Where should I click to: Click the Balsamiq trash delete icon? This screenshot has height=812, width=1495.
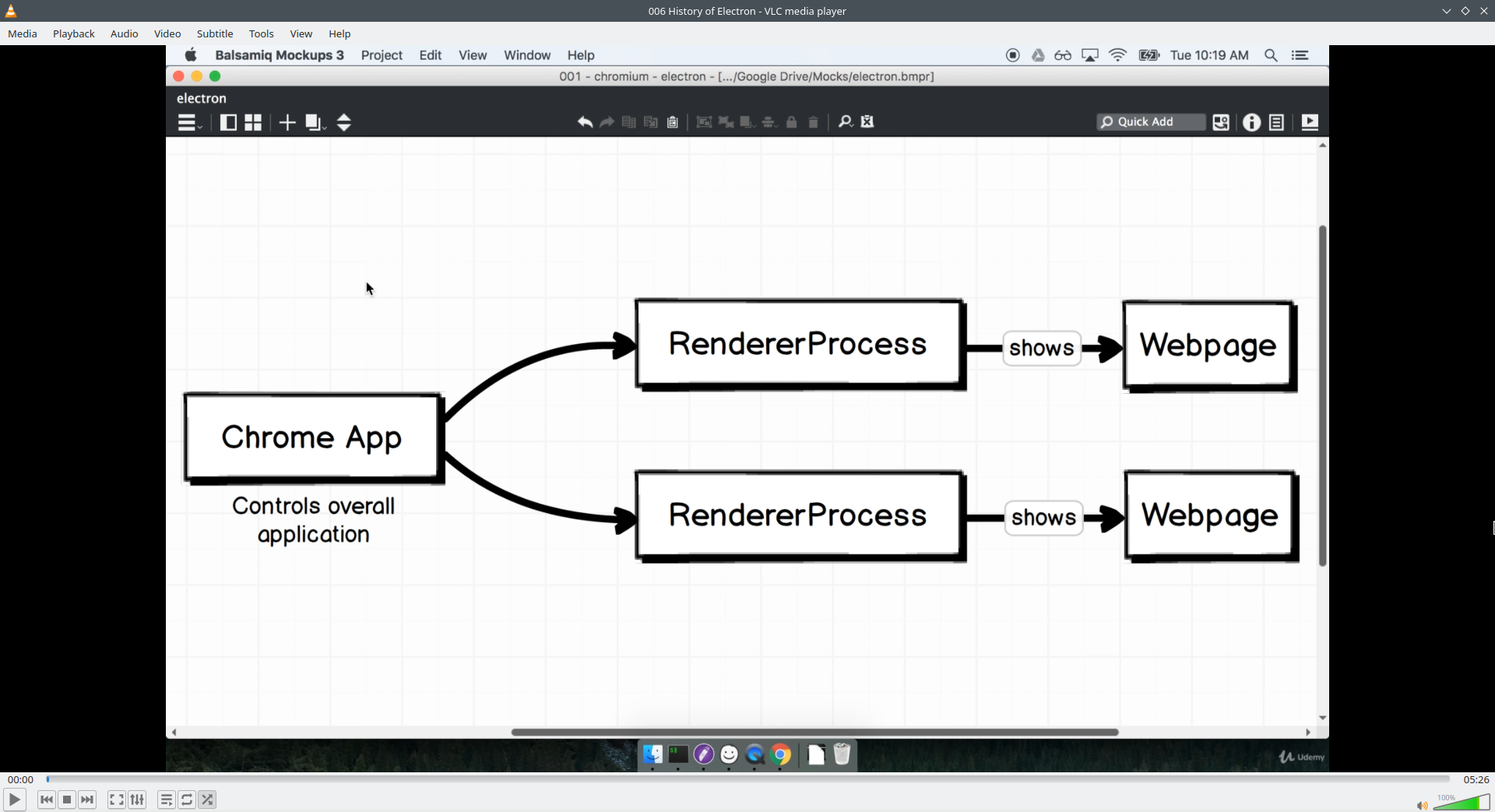(x=814, y=121)
